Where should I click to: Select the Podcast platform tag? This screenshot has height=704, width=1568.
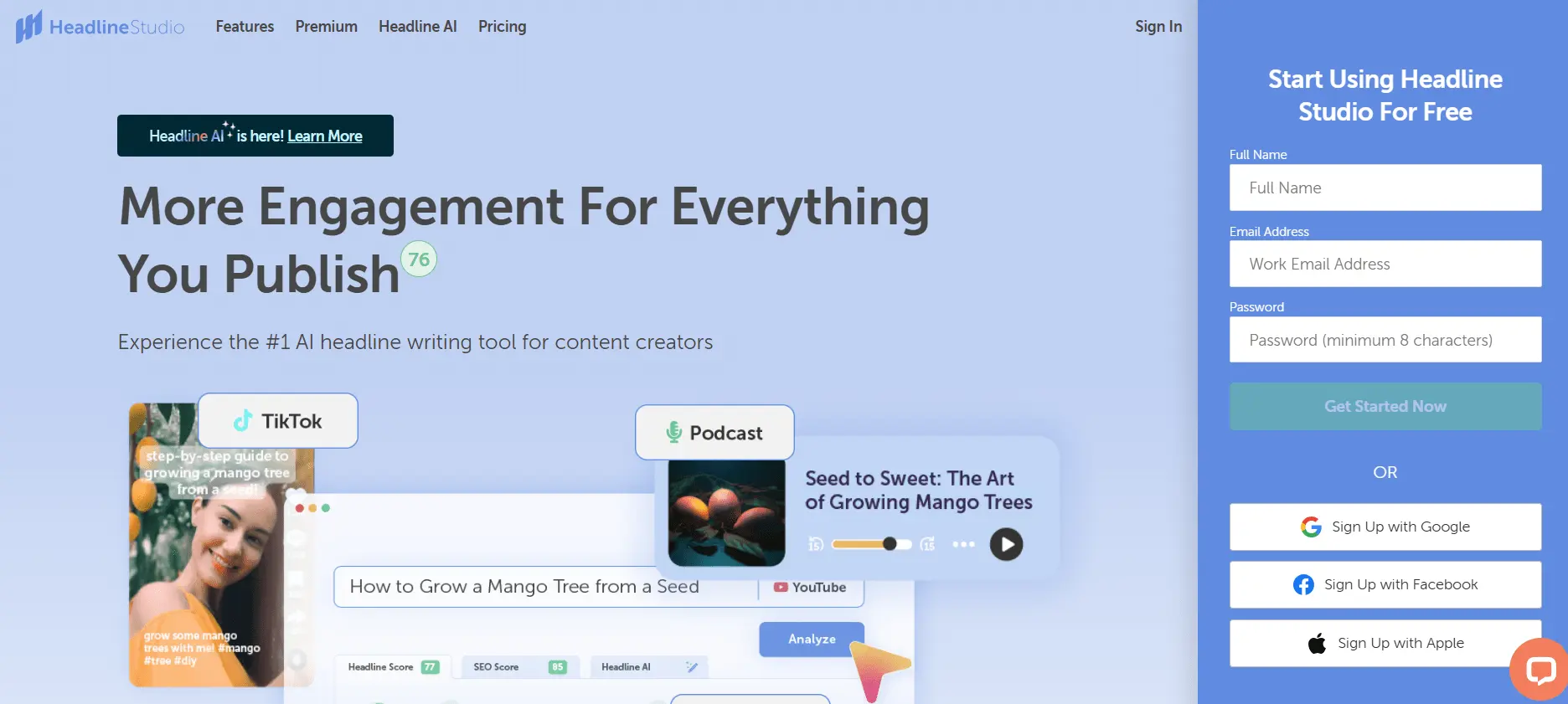point(714,433)
